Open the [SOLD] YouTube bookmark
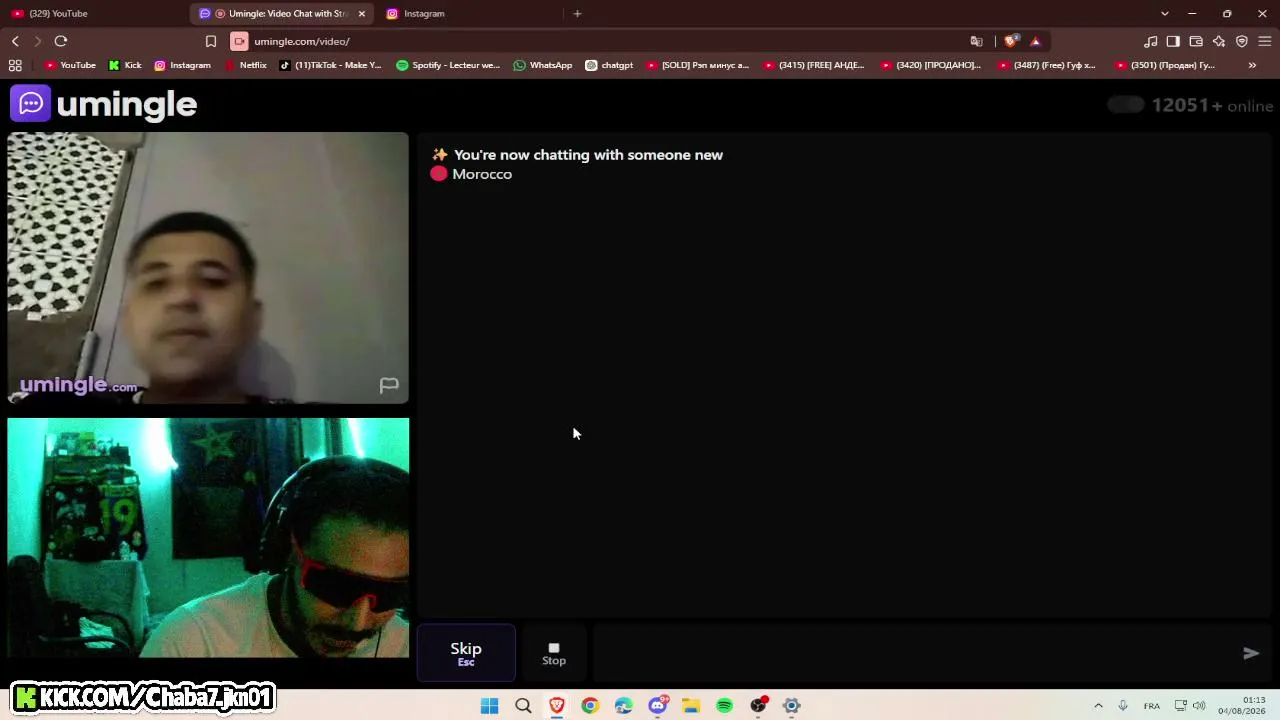Image resolution: width=1280 pixels, height=720 pixels. click(697, 65)
